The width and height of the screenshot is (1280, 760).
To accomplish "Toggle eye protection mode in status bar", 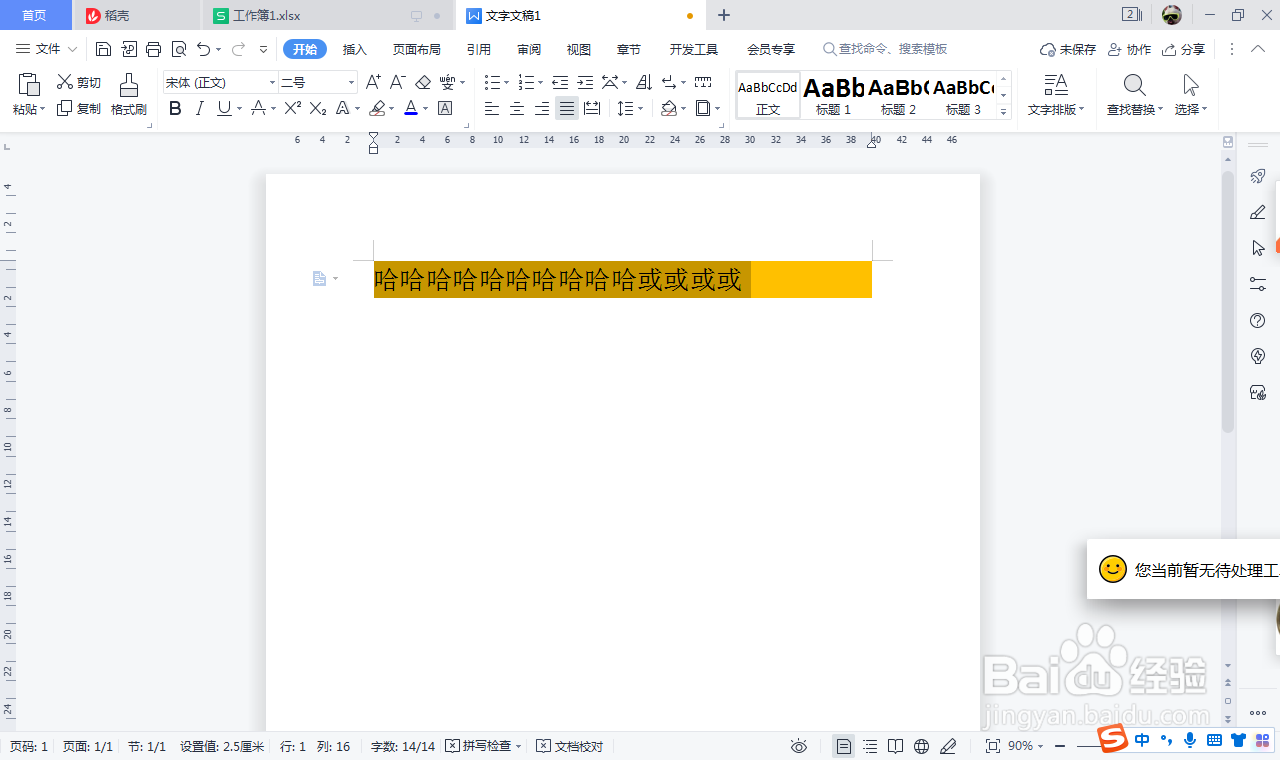I will point(799,746).
